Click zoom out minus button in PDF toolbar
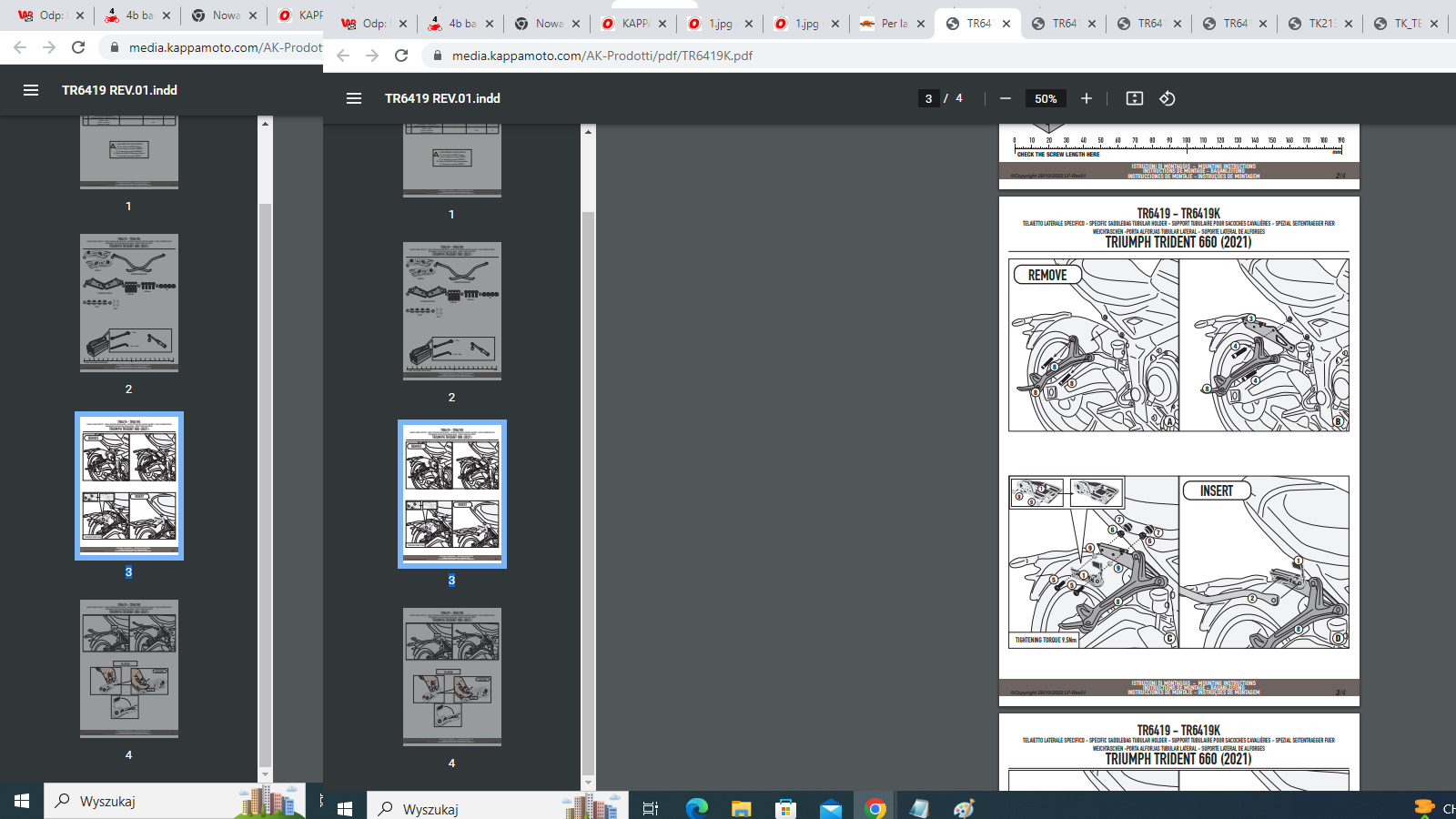The height and width of the screenshot is (819, 1456). [x=1006, y=98]
